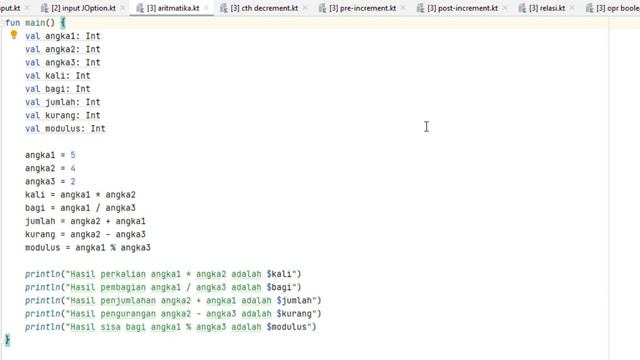
Task: Click the 'val angka2: Int' declaration
Action: click(x=62, y=49)
